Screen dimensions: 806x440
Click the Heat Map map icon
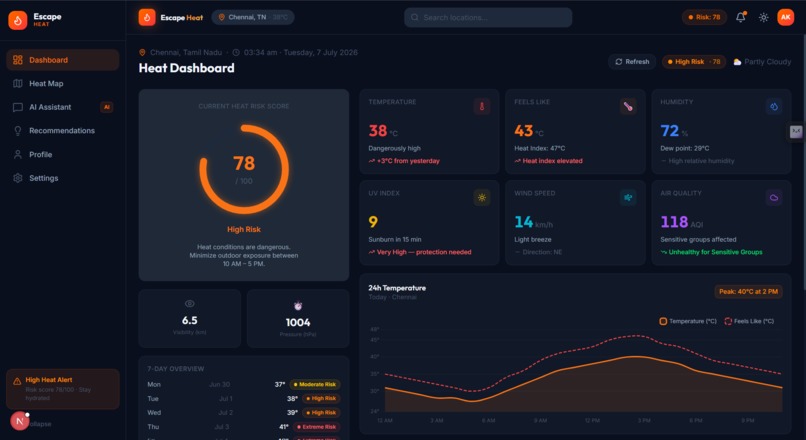point(17,84)
